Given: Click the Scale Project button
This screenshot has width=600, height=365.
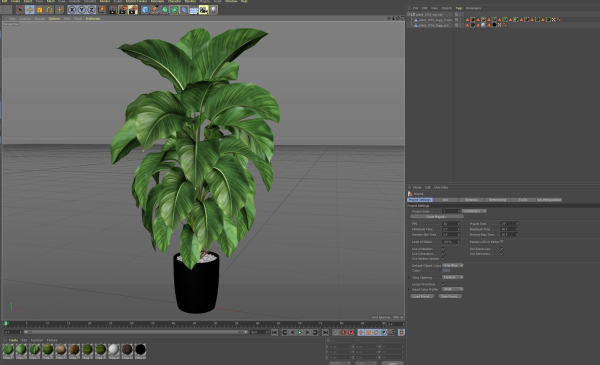Looking at the screenshot, I should point(436,217).
